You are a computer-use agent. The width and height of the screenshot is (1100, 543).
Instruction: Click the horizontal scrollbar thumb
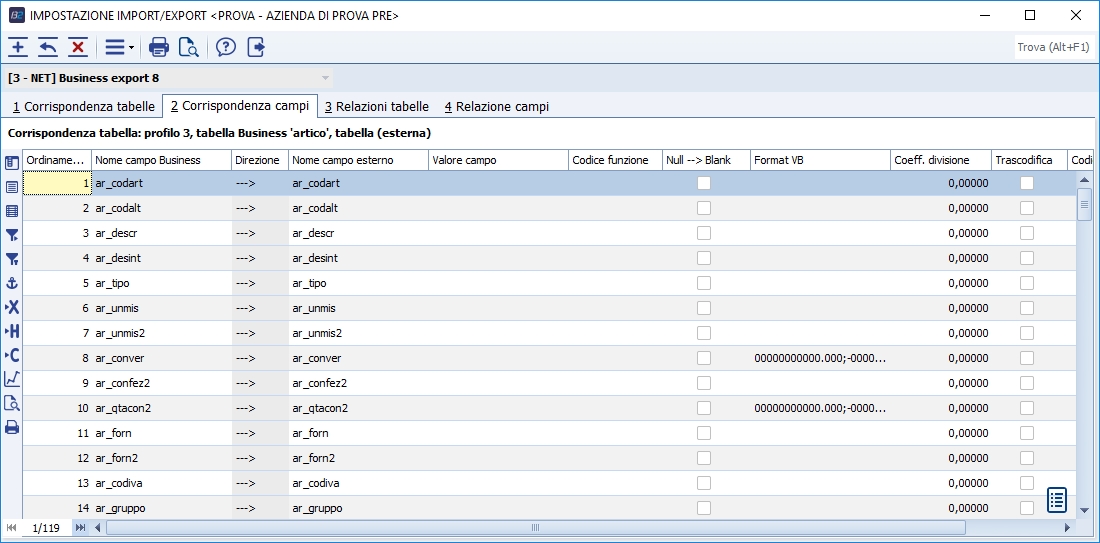coord(536,528)
